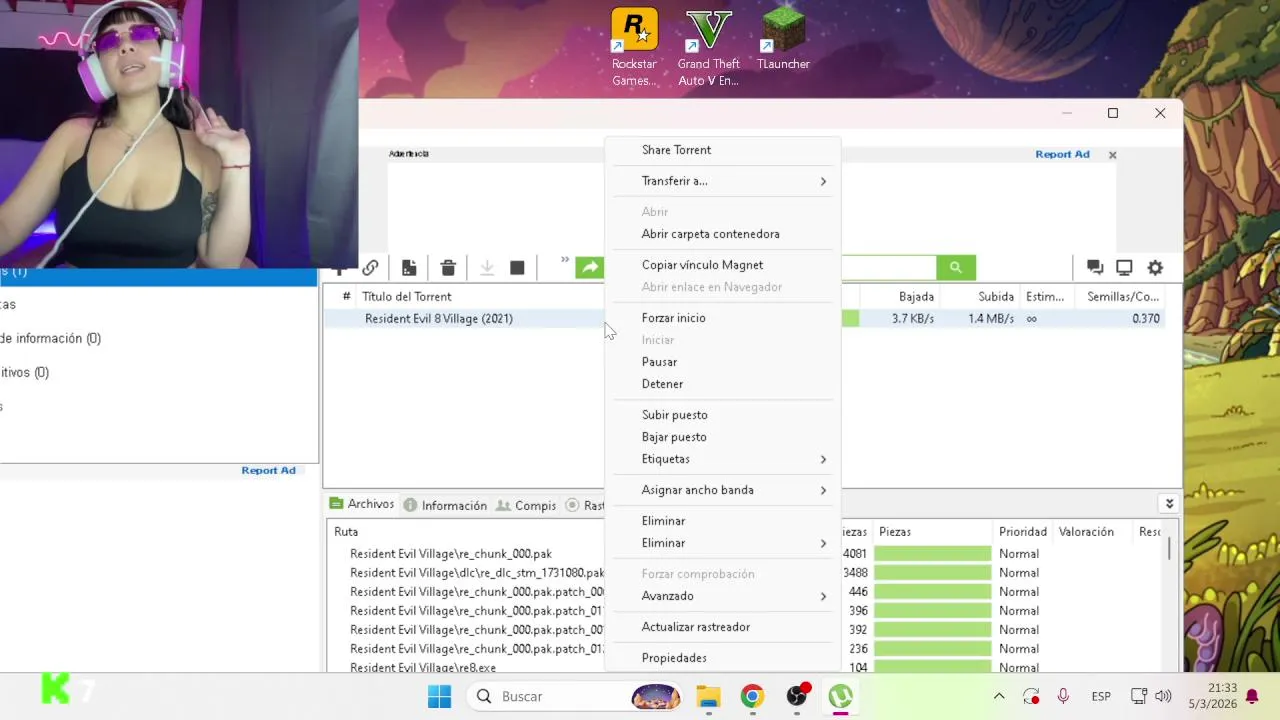Click the greyed start download arrow icon
Screen dimensions: 1280x720
(x=487, y=268)
